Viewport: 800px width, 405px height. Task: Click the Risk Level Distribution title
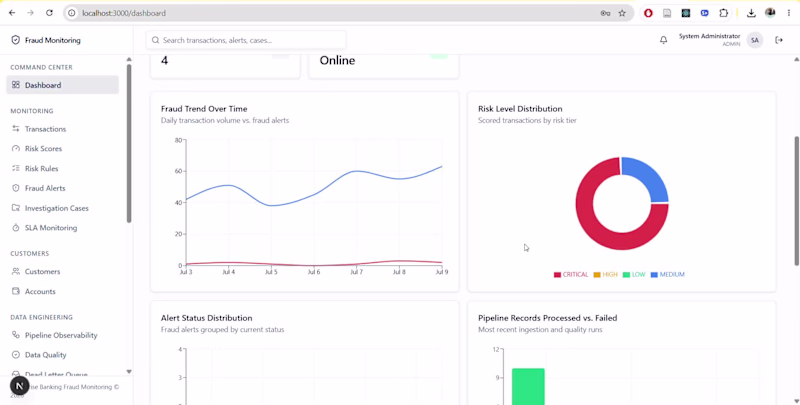click(520, 109)
